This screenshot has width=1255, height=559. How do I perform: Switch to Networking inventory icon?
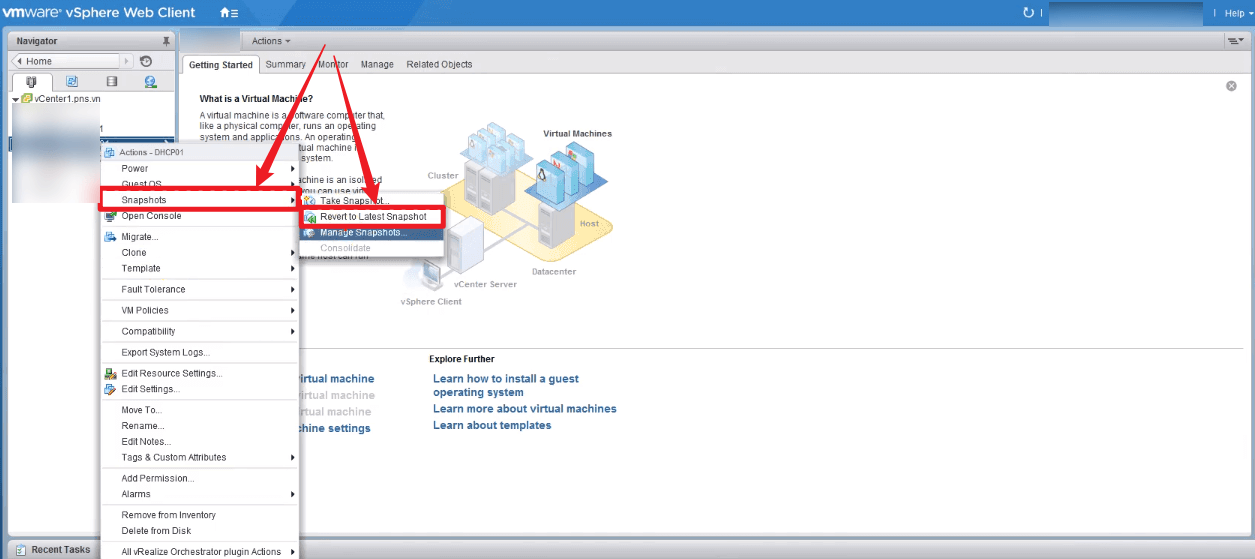pos(150,82)
